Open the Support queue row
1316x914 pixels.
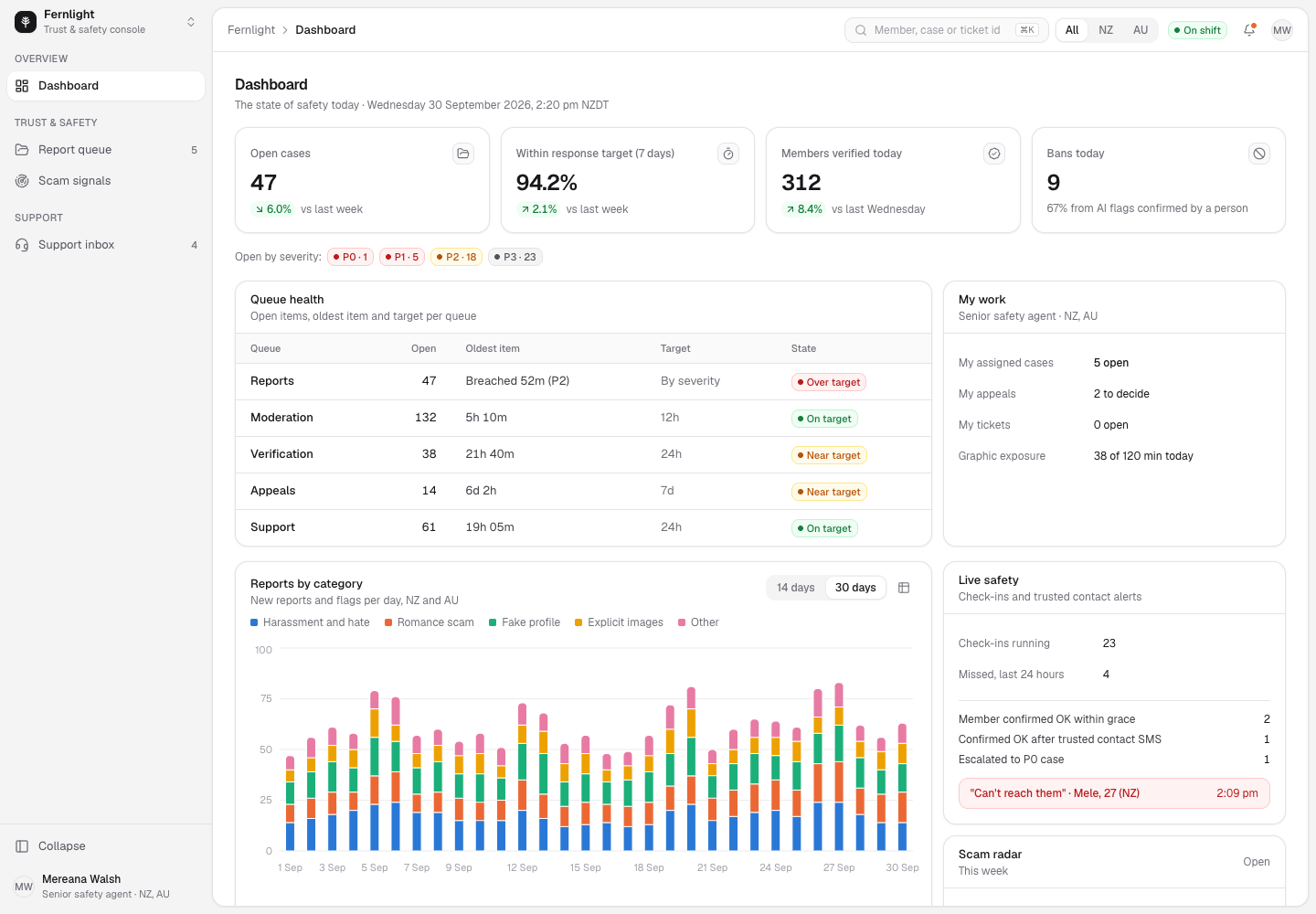583,527
